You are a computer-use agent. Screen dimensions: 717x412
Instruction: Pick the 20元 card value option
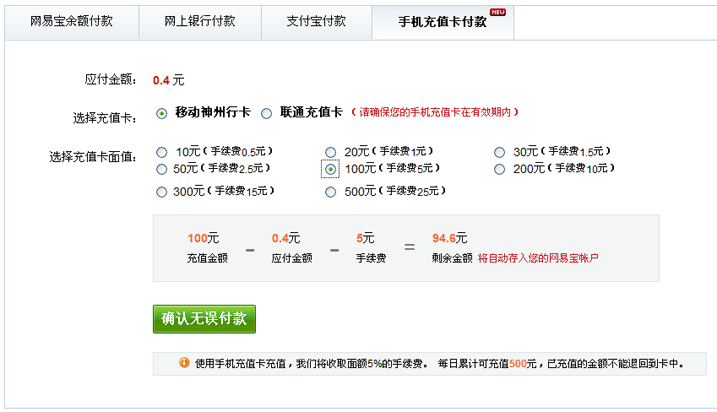pyautogui.click(x=330, y=152)
